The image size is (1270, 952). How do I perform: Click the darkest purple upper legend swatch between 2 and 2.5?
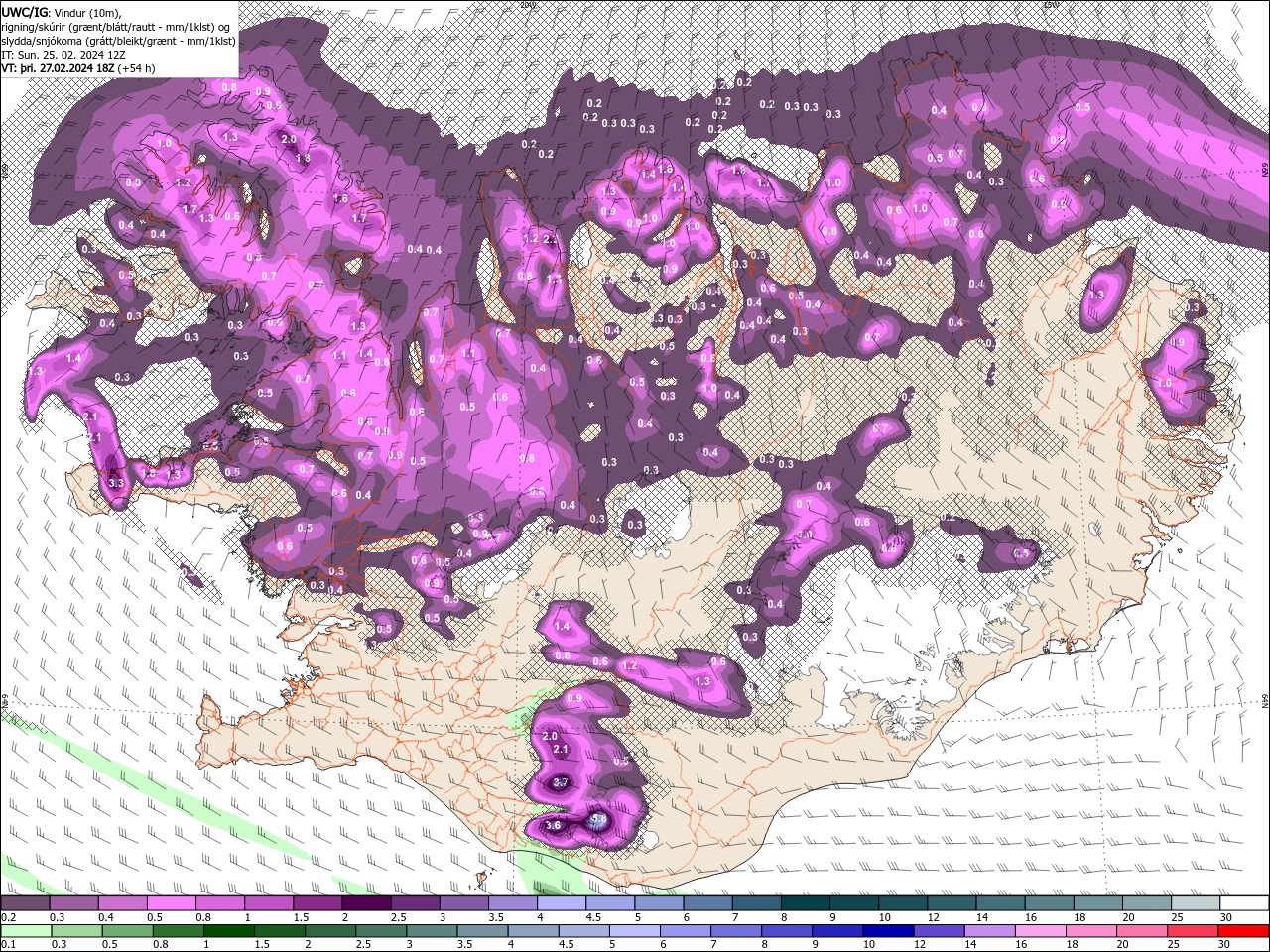(x=366, y=903)
